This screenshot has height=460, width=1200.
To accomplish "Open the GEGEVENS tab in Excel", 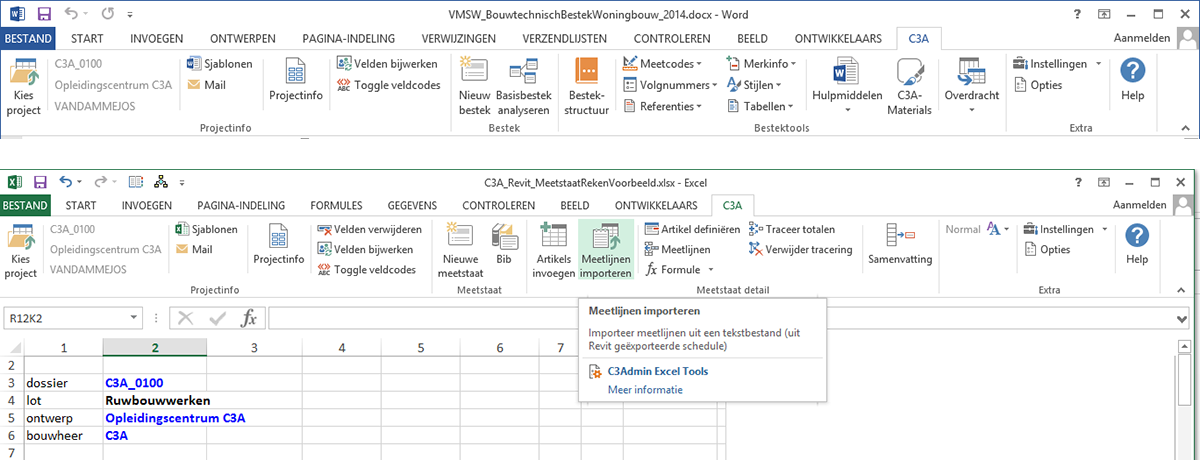I will click(x=413, y=205).
